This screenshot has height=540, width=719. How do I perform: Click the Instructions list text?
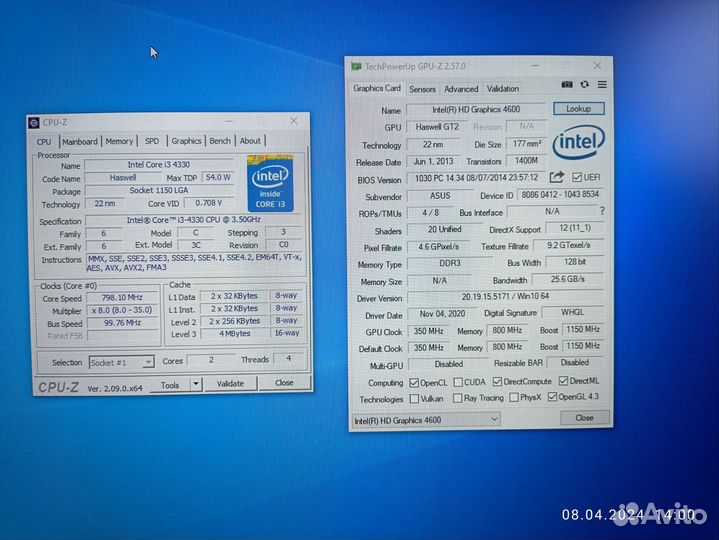[194, 263]
